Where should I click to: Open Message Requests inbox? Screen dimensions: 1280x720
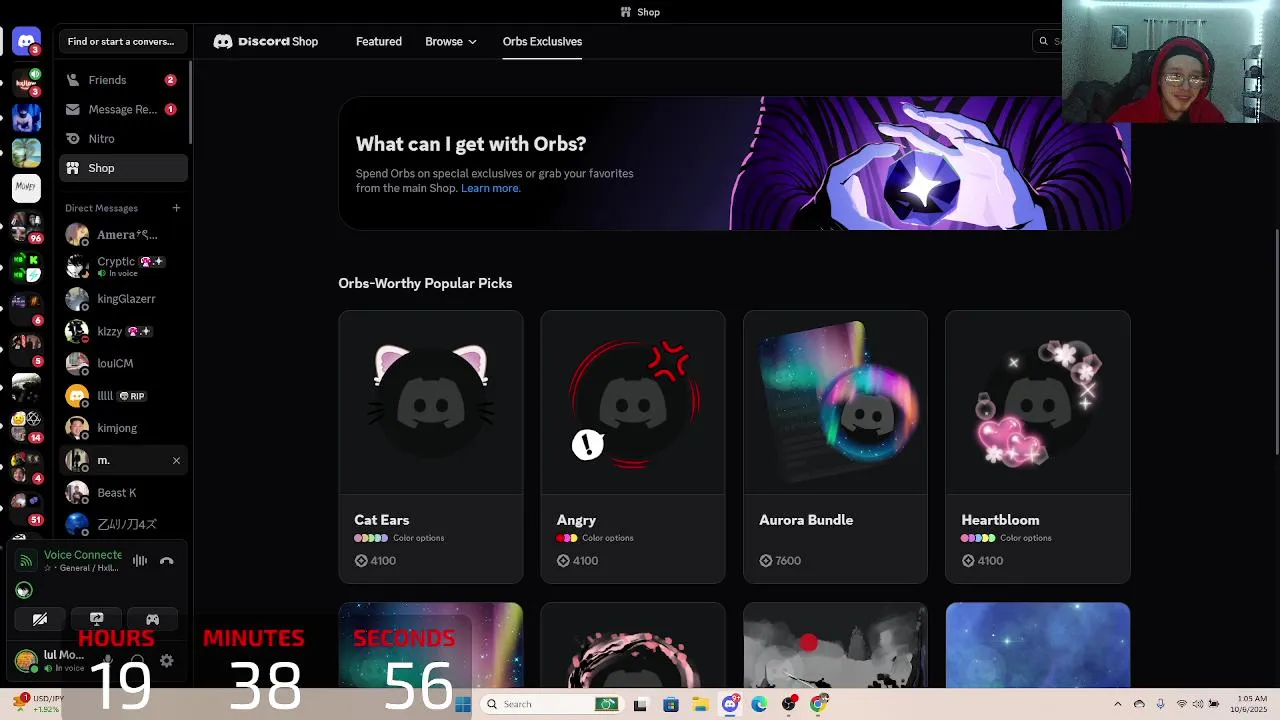[x=123, y=109]
